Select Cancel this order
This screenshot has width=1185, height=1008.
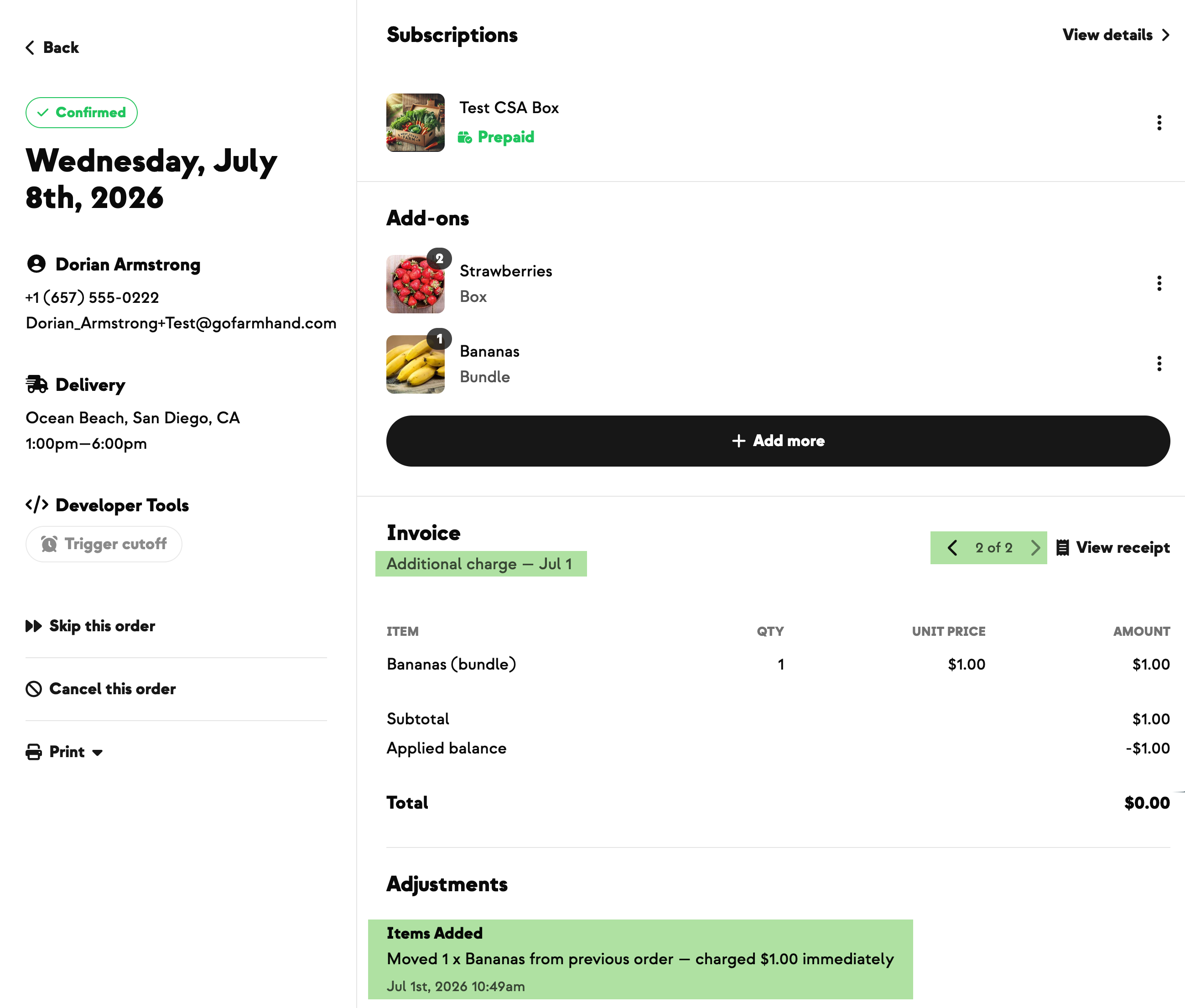(x=100, y=689)
